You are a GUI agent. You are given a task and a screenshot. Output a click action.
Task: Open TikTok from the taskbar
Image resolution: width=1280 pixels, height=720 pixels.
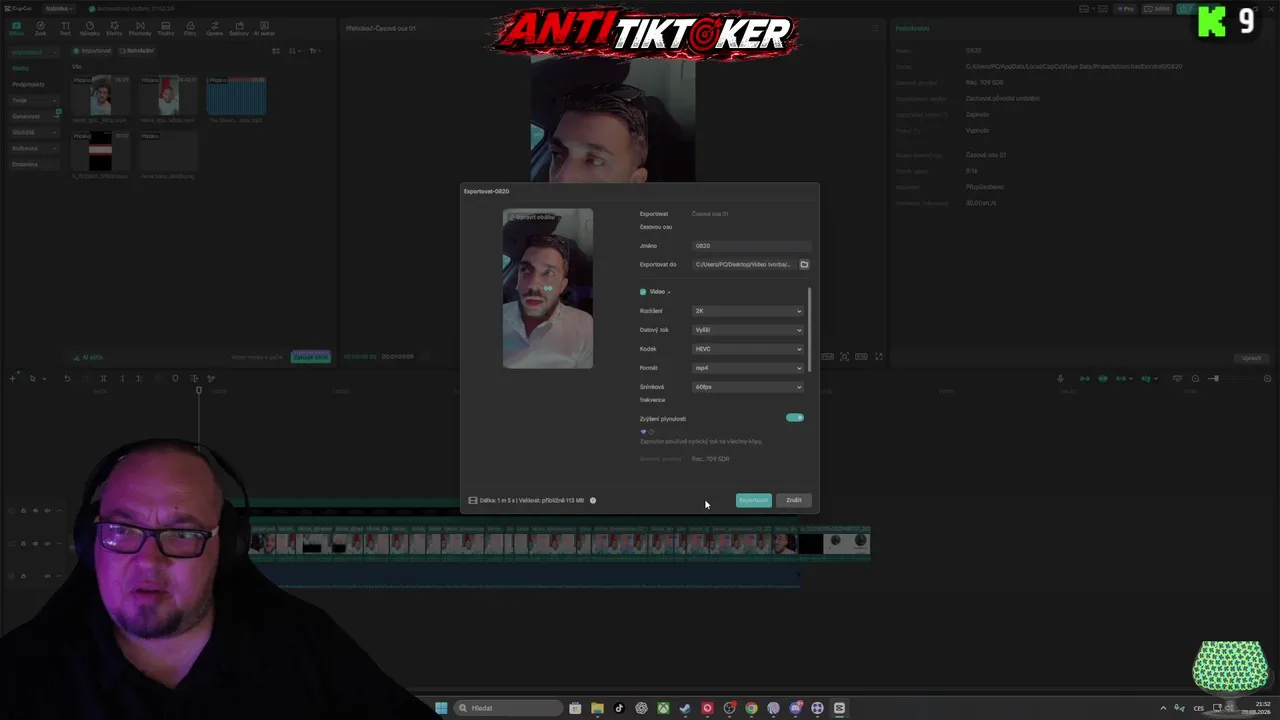619,708
